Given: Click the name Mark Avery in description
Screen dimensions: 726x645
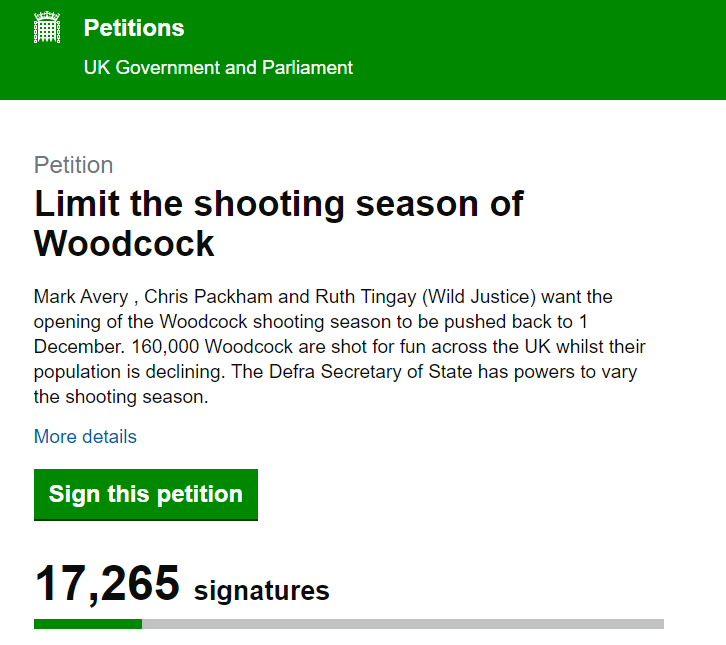Looking at the screenshot, I should coord(82,297).
